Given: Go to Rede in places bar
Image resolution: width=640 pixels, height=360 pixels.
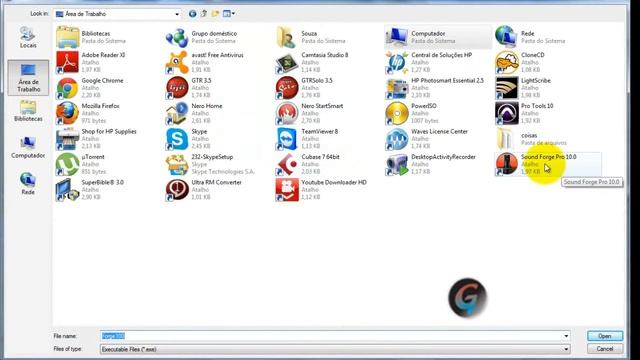Looking at the screenshot, I should pyautogui.click(x=28, y=183).
